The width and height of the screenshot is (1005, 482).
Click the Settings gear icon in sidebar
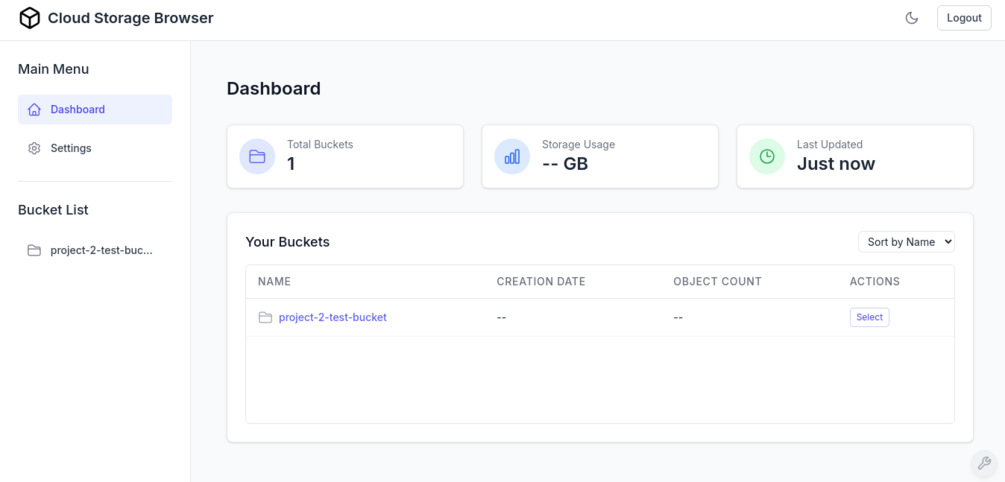click(35, 148)
